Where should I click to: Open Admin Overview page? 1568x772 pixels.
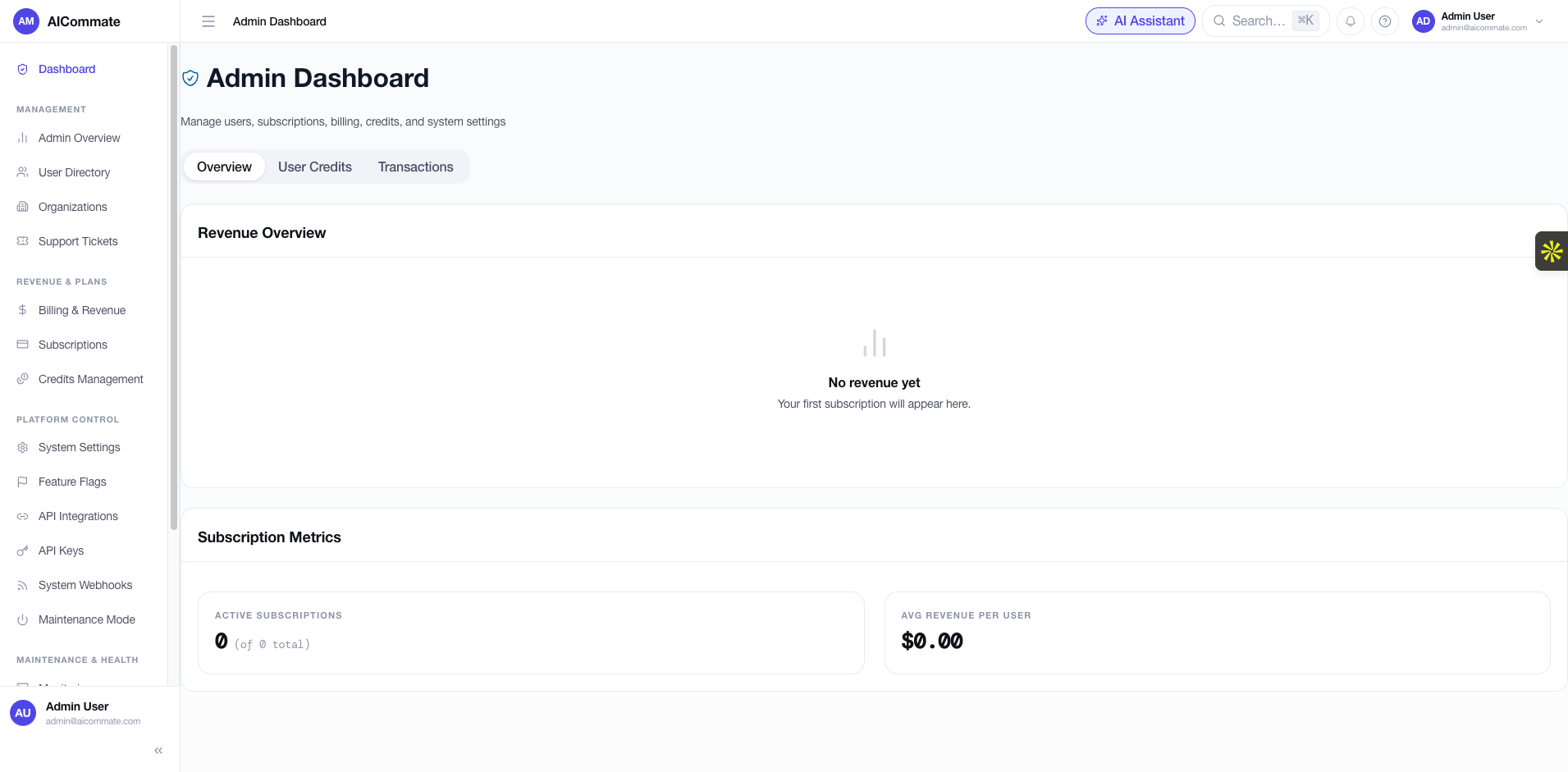tap(84, 138)
